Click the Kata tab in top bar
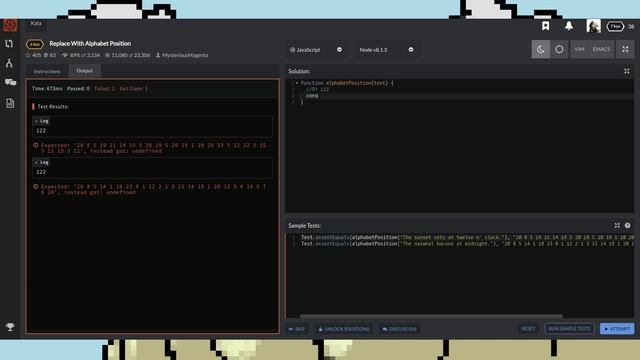The width and height of the screenshot is (640, 360). coord(36,24)
